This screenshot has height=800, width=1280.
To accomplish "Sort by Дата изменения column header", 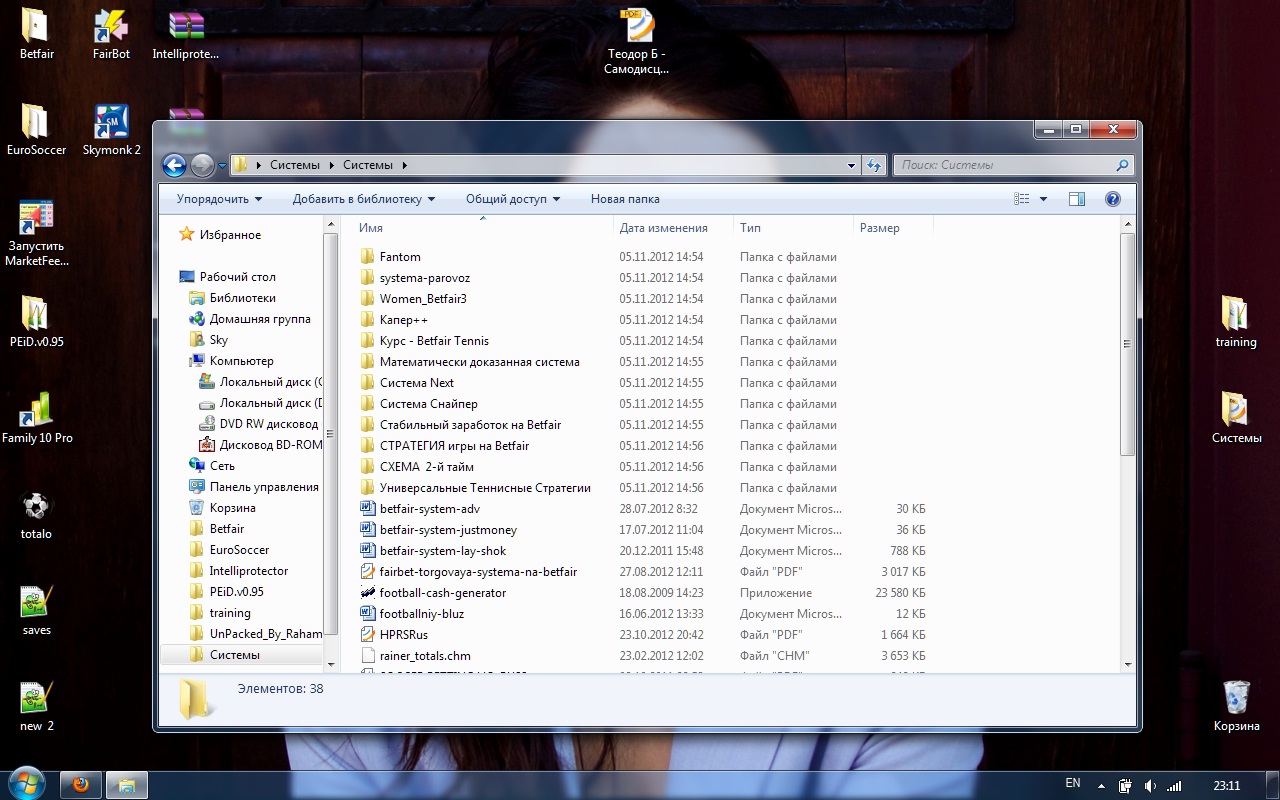I will tap(673, 228).
